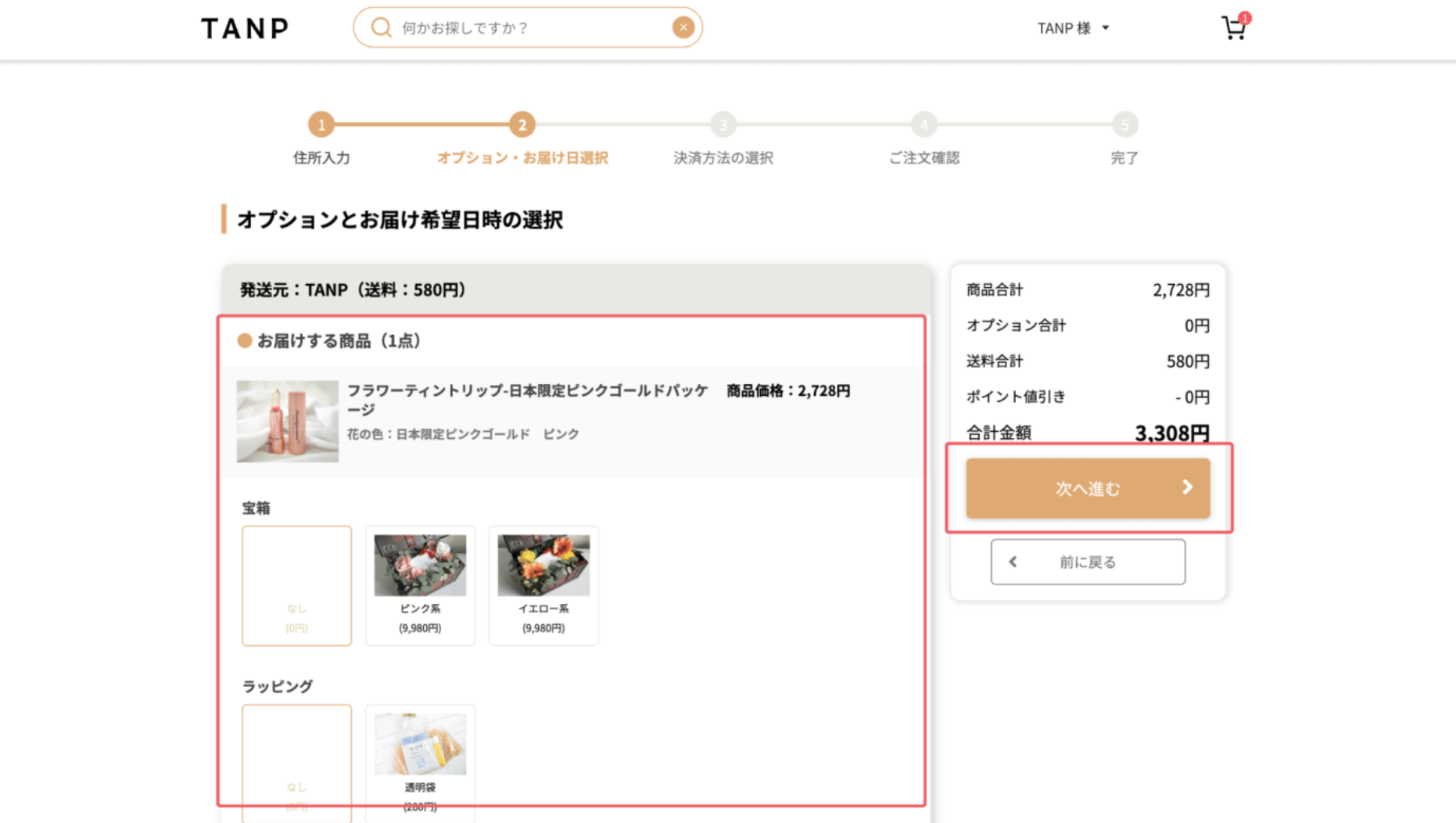Click step 1 address entry circle
The image size is (1456, 823).
coord(321,124)
